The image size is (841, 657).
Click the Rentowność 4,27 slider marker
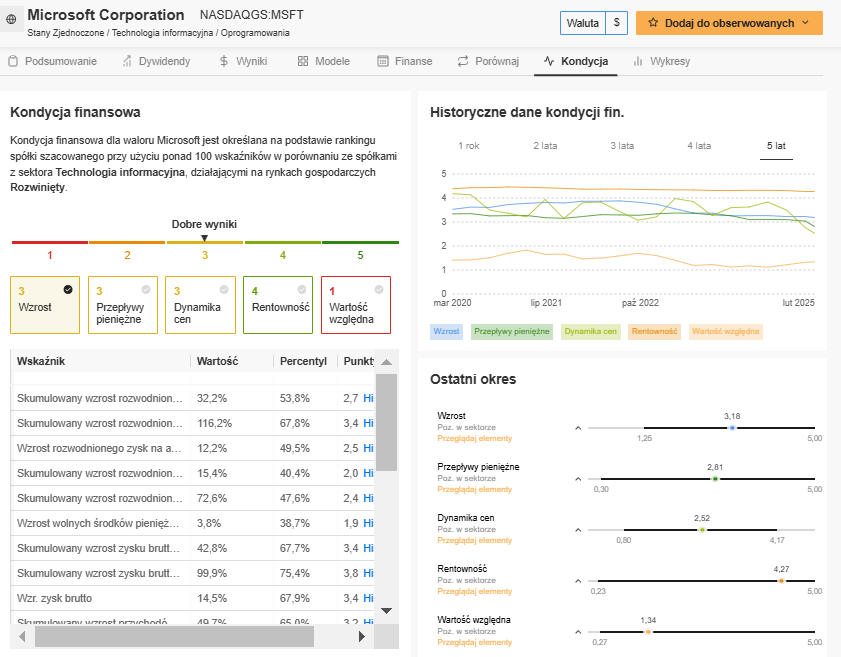click(x=781, y=581)
